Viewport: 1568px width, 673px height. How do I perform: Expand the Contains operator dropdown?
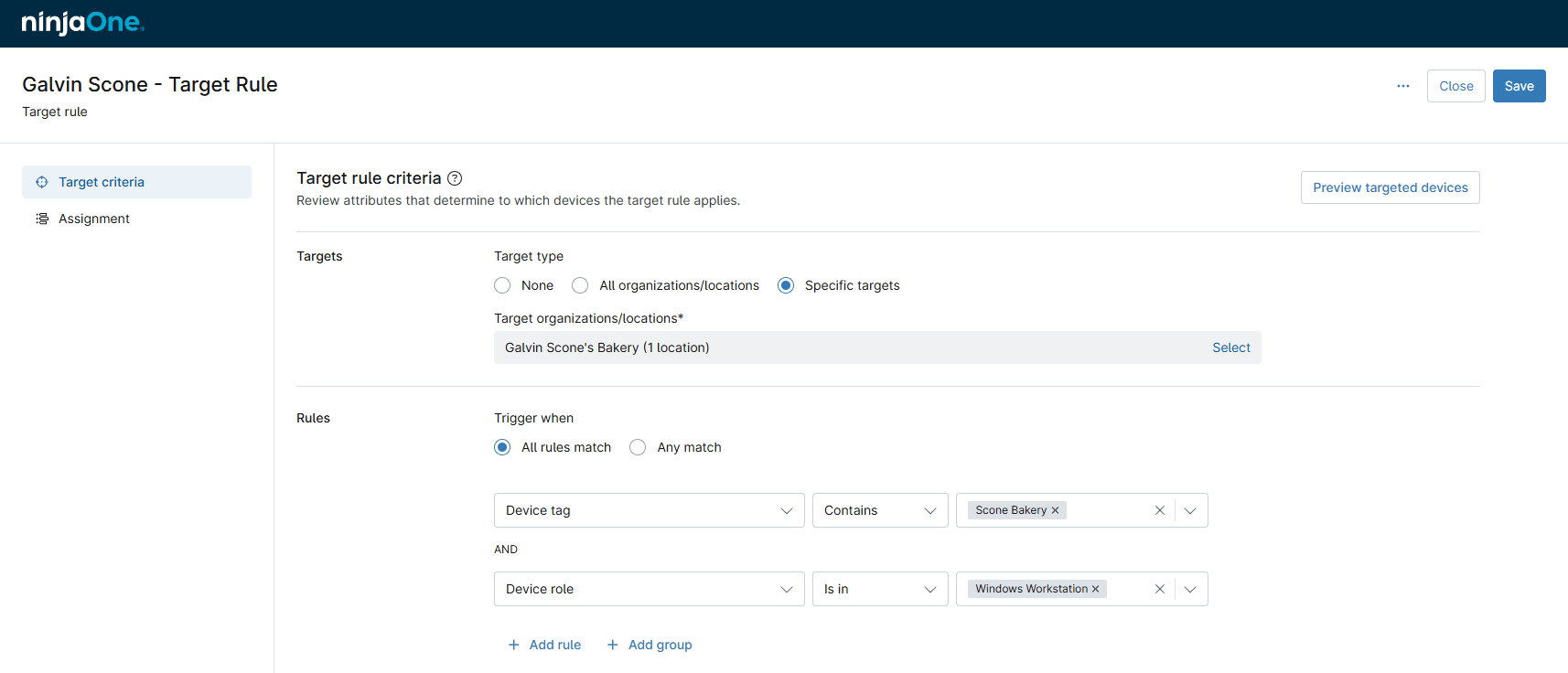point(879,510)
